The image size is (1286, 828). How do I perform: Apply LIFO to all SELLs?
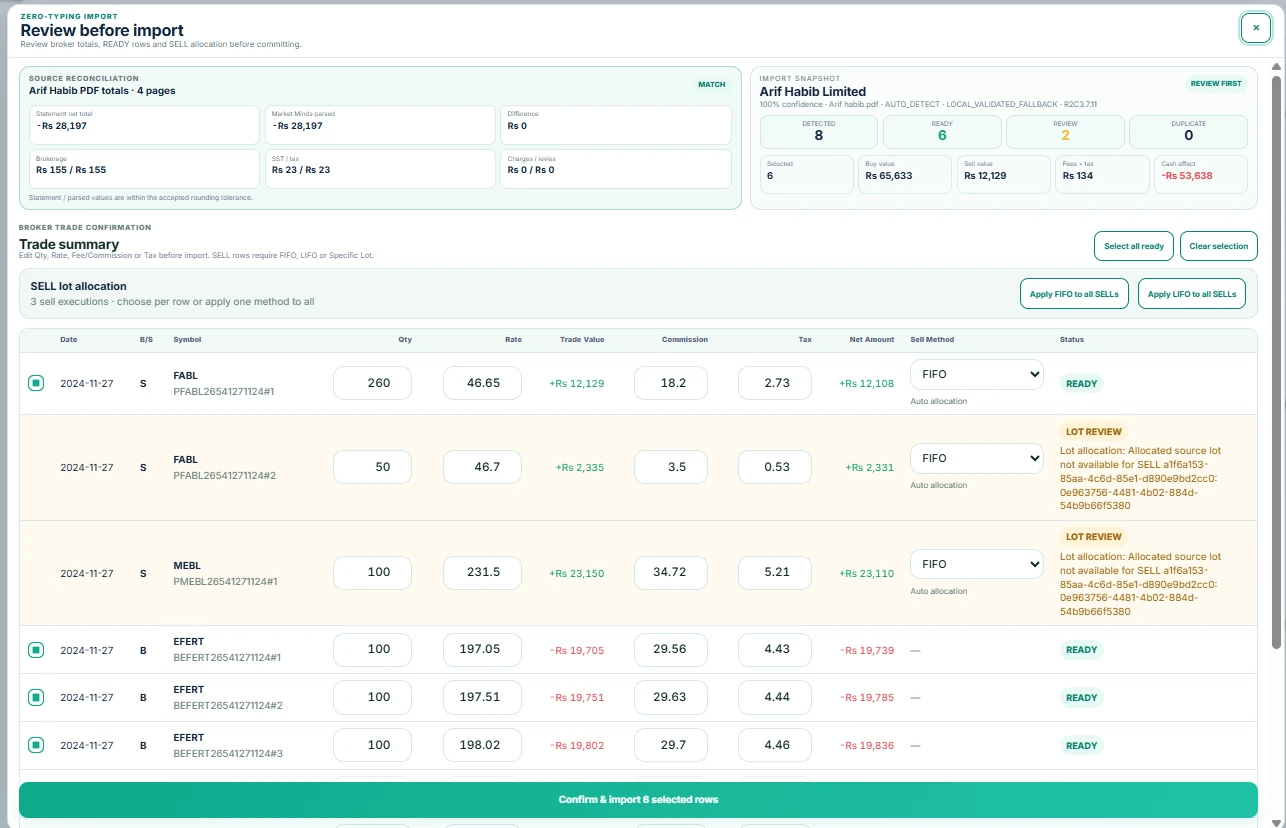[1191, 294]
